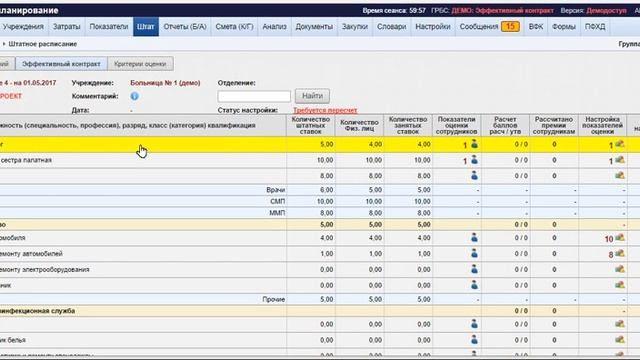Viewport: 640px width, 360px height.
Task: Click Настройка показателей оценки column header
Action: pyautogui.click(x=602, y=125)
